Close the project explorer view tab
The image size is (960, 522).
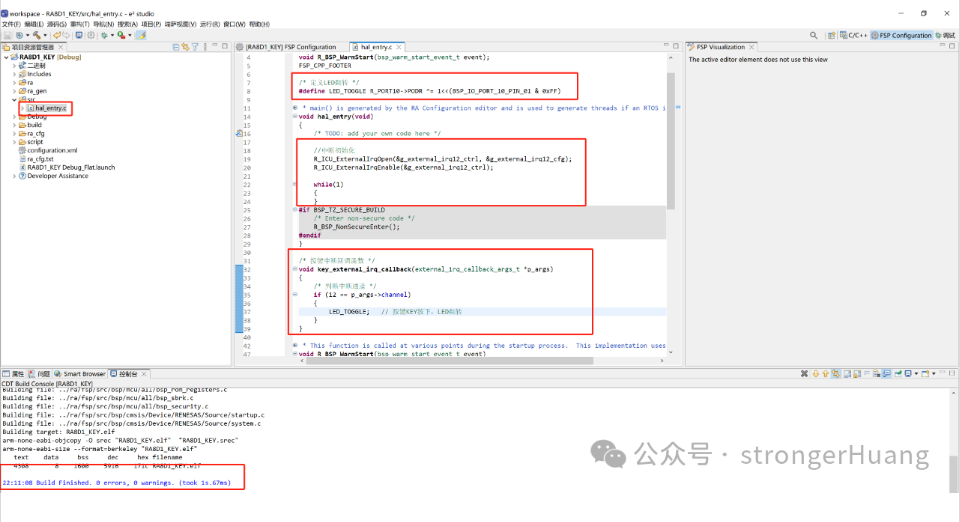tap(61, 47)
